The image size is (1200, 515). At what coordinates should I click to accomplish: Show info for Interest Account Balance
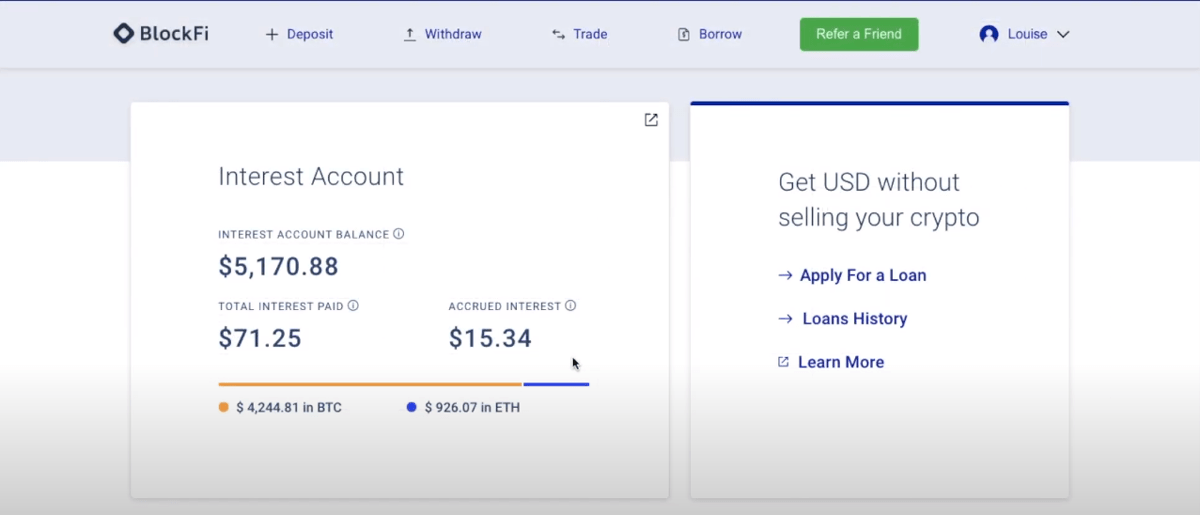tap(399, 234)
